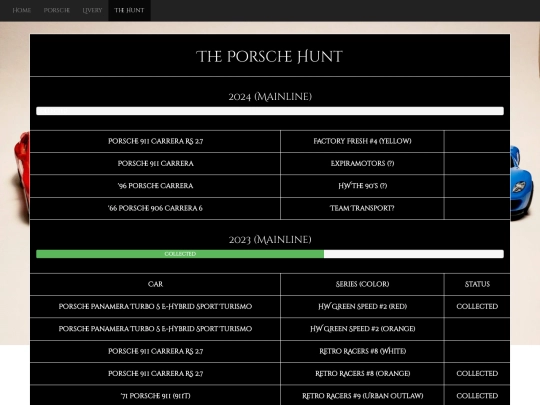
Task: Select The Hunt nav tab
Action: 129,10
